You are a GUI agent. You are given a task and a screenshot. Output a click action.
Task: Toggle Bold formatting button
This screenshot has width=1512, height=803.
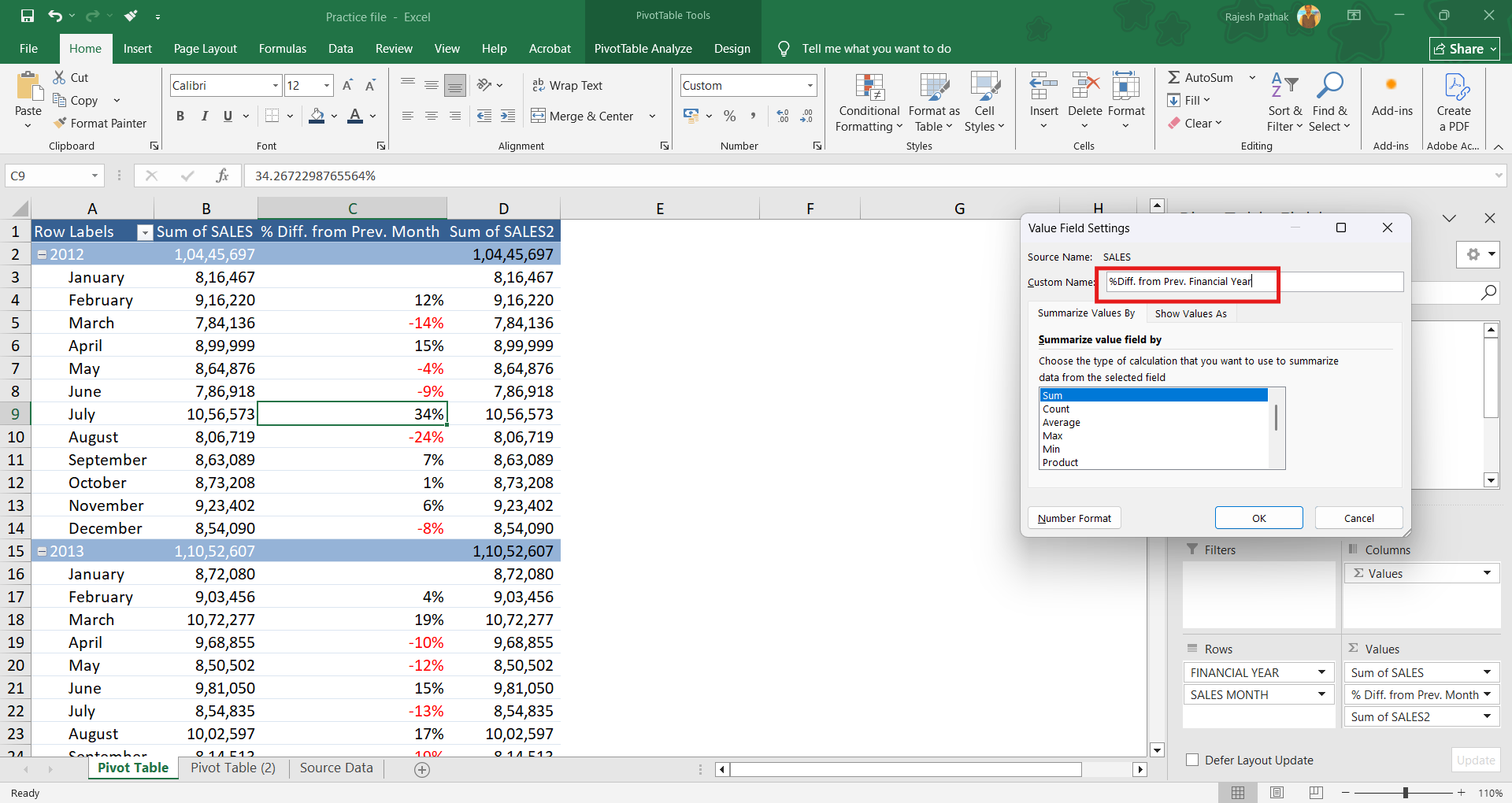(x=180, y=116)
